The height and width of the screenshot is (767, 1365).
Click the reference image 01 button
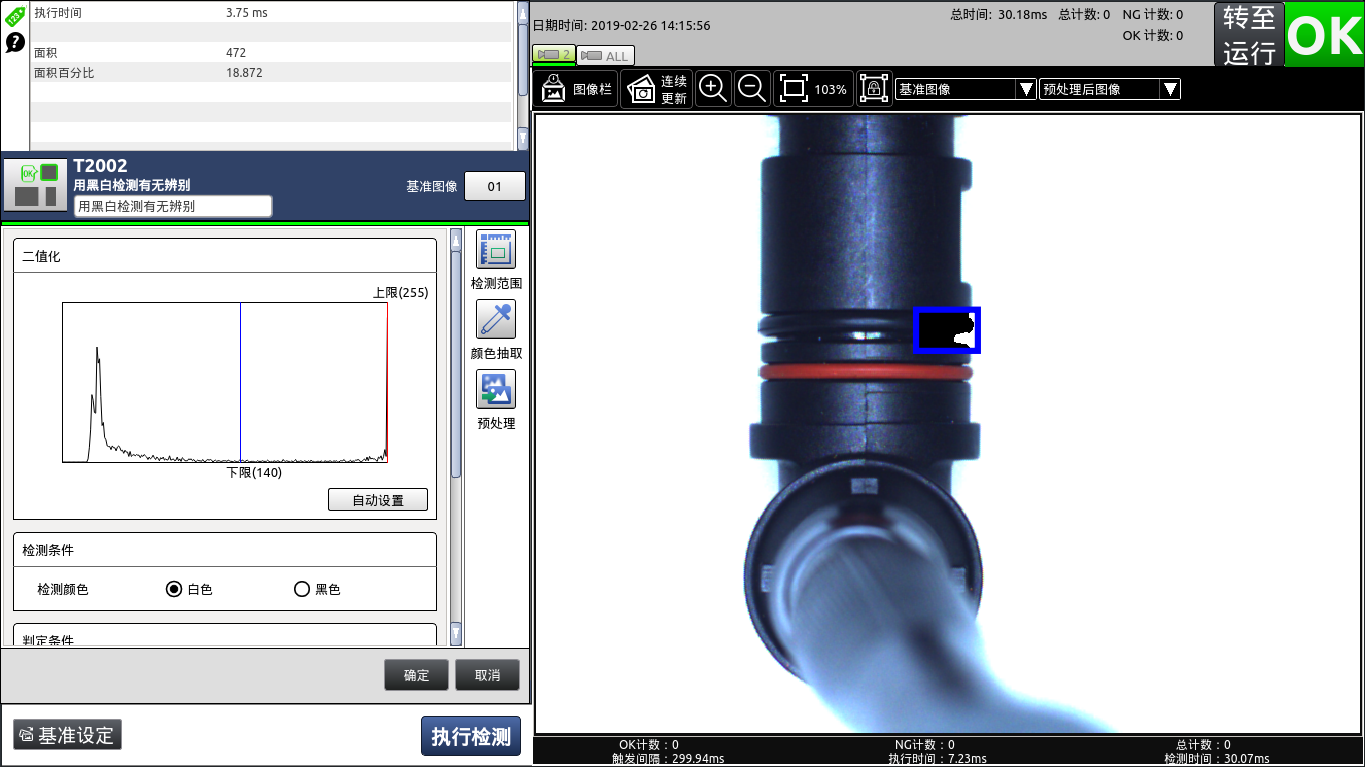point(495,186)
